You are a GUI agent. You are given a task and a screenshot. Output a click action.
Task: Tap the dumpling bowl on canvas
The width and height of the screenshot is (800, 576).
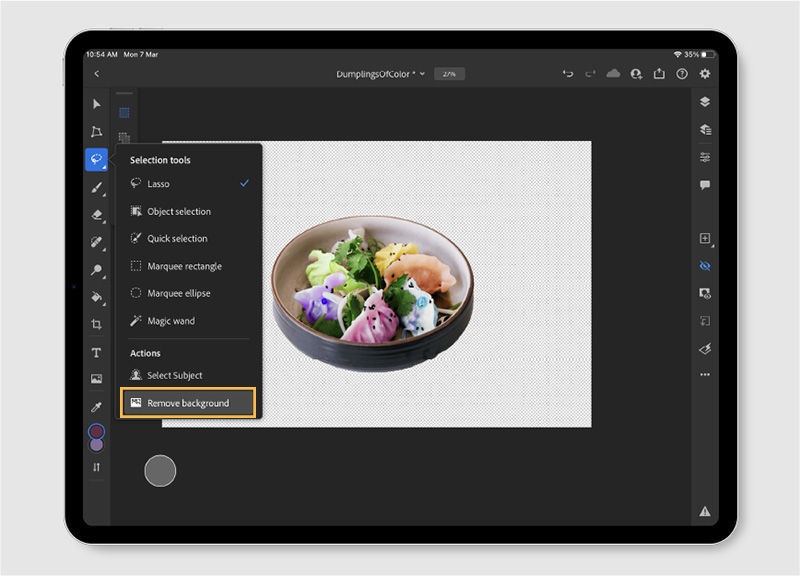pyautogui.click(x=372, y=293)
